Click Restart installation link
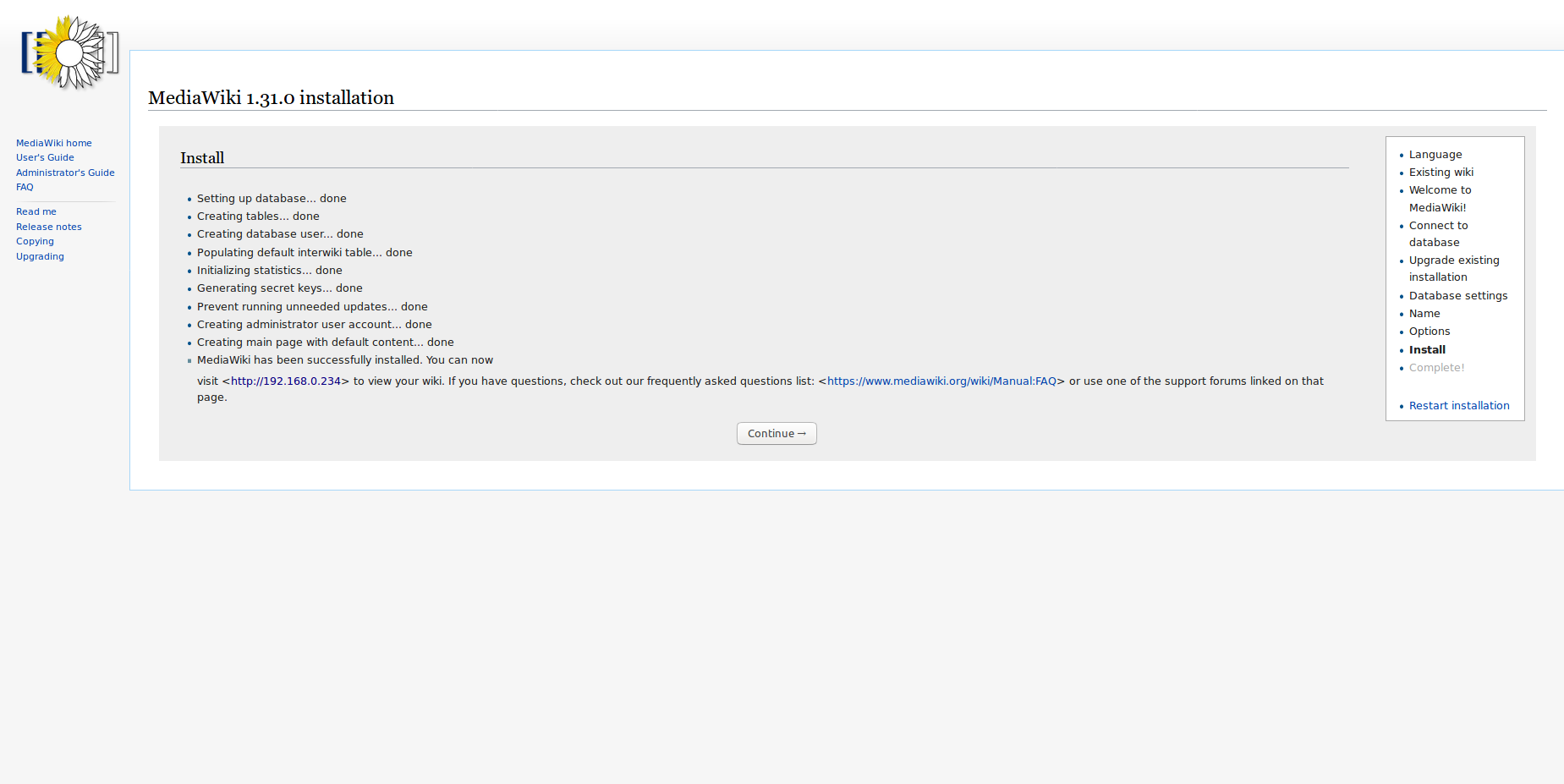Viewport: 1564px width, 784px height. point(1459,406)
